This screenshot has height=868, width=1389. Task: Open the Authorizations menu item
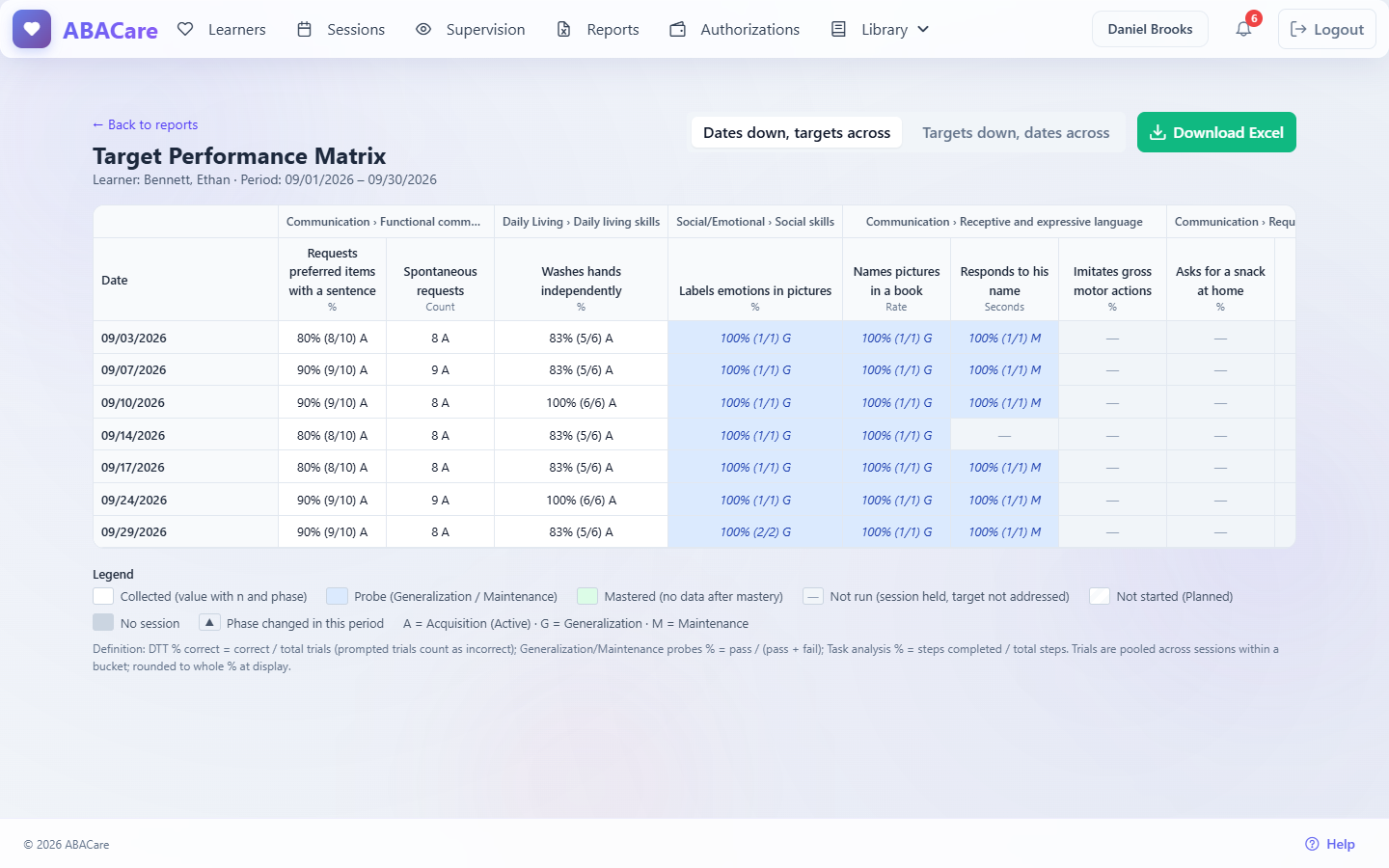pos(734,29)
